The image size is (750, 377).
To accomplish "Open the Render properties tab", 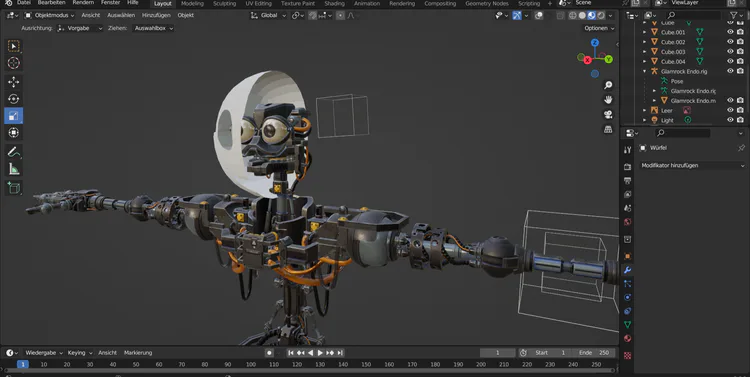I will [628, 166].
